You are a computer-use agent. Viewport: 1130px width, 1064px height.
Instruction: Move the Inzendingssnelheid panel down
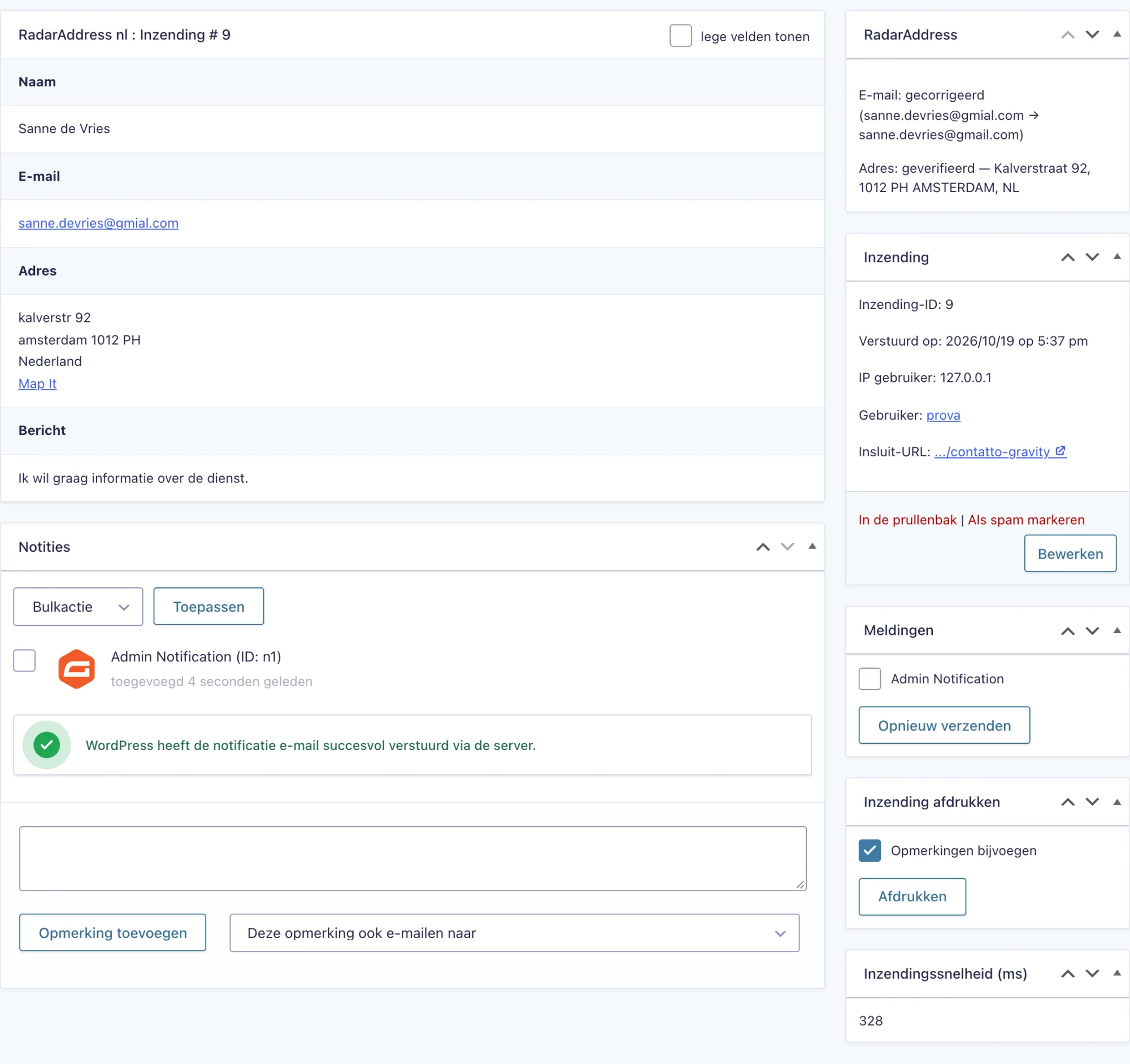[1092, 974]
